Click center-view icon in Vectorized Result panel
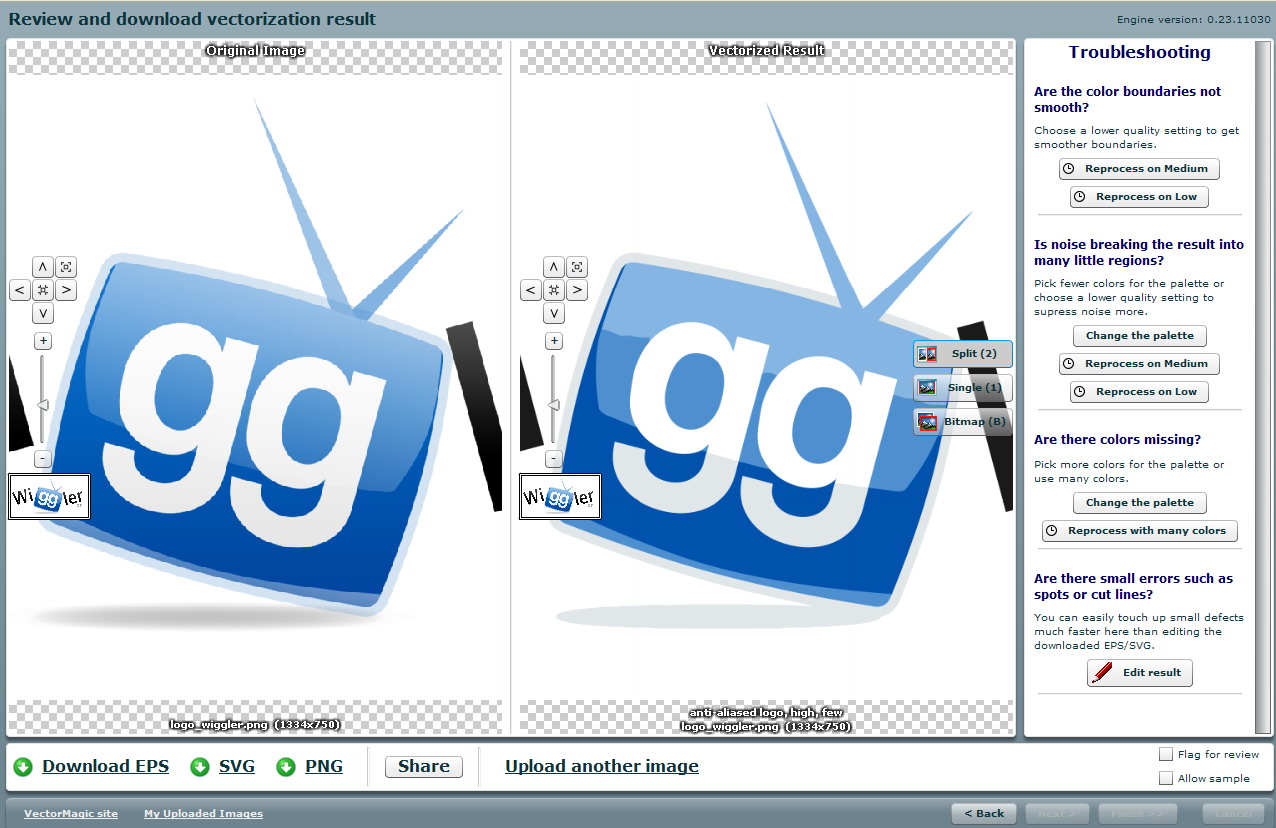The image size is (1276, 828). pyautogui.click(x=554, y=290)
